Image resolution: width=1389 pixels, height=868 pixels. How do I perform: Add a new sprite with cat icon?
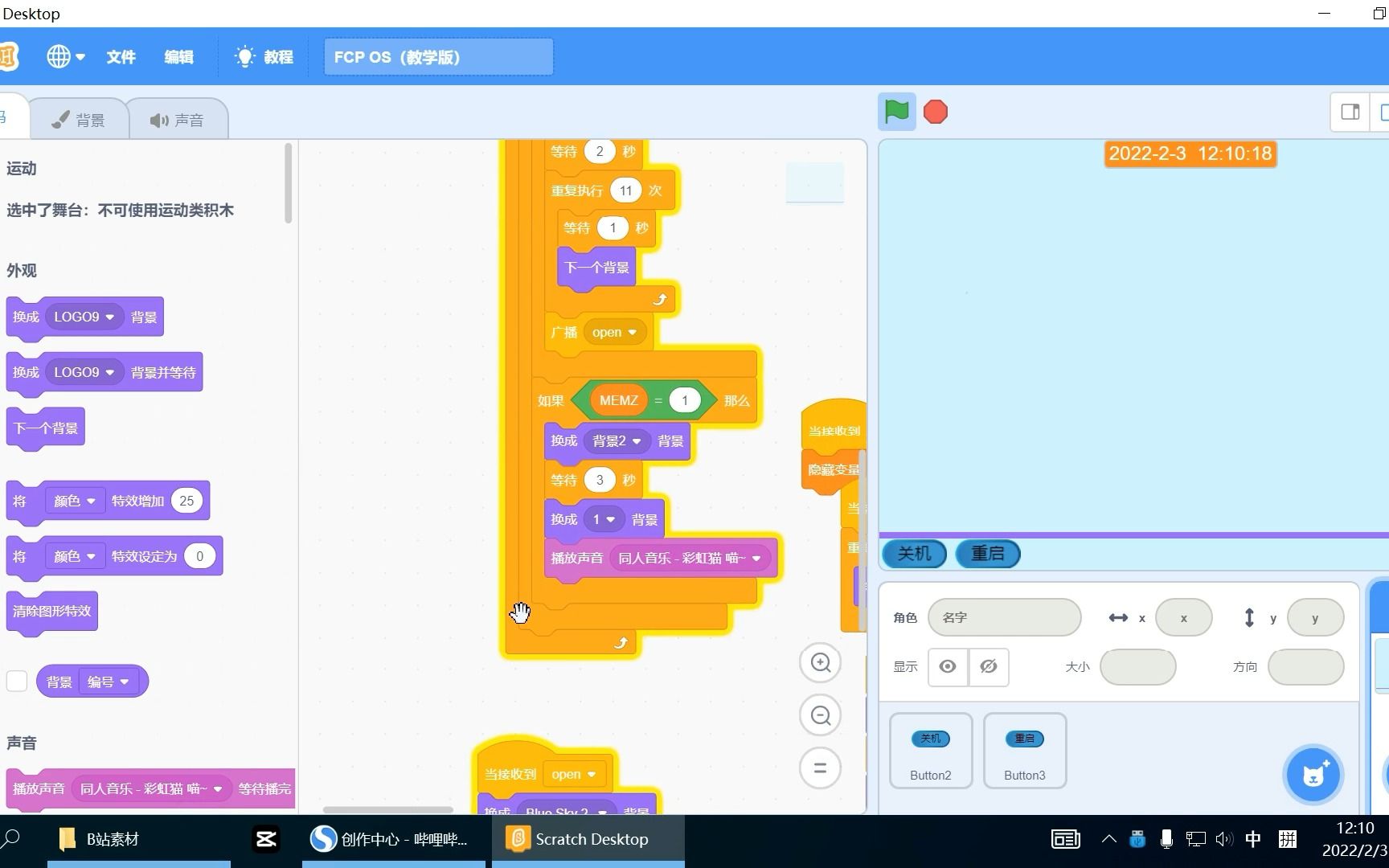(x=1313, y=774)
